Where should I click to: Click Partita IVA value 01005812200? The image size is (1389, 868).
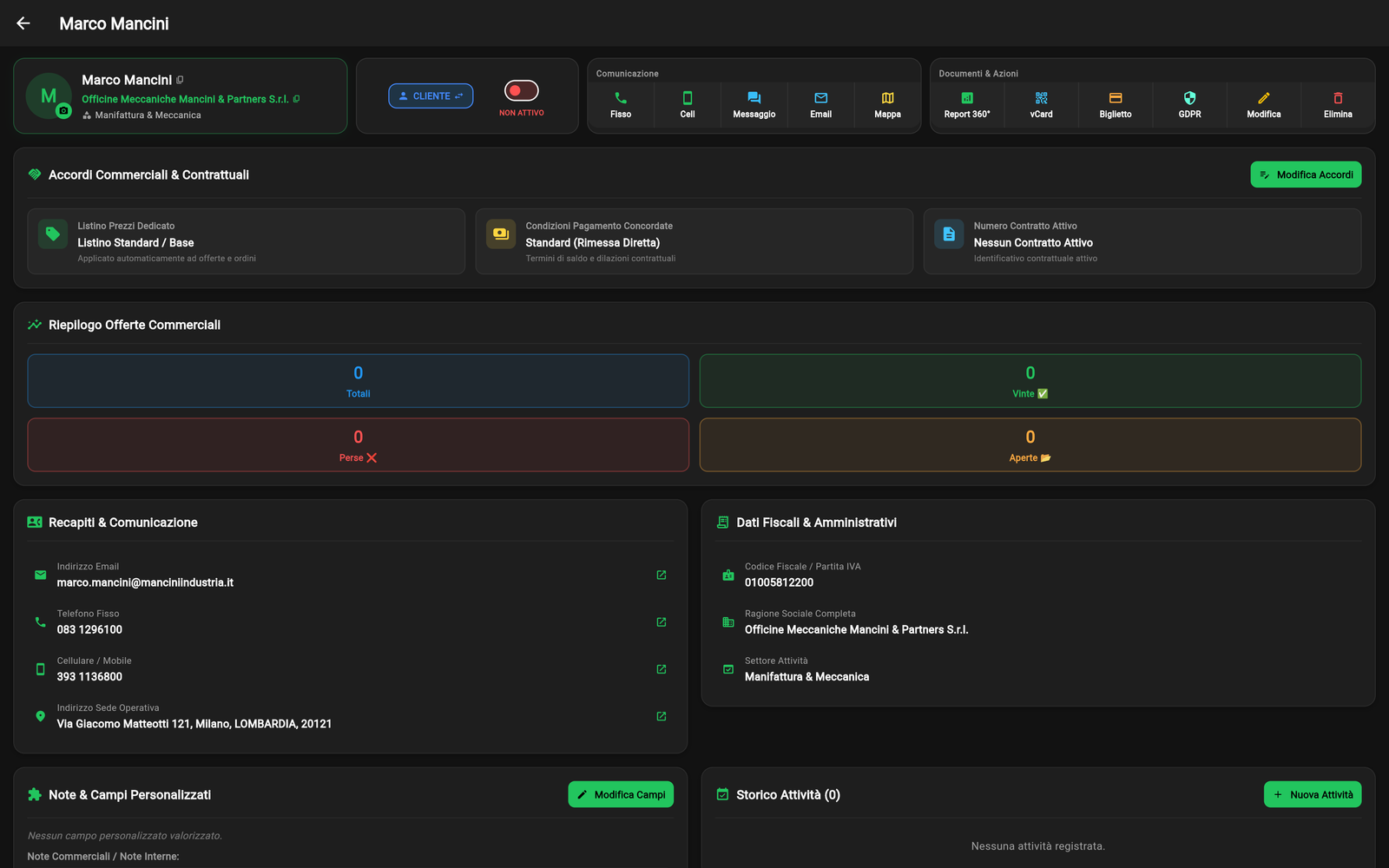(779, 582)
